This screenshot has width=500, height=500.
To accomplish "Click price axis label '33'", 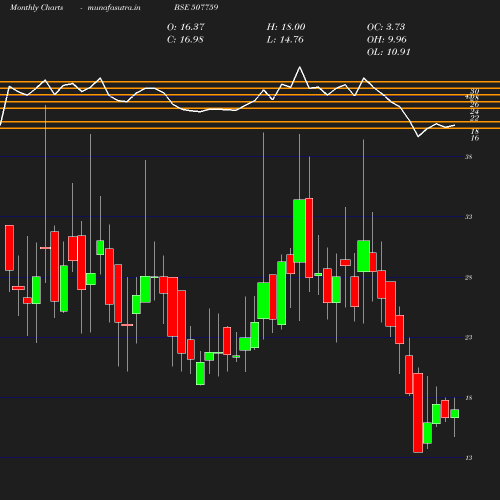I will tap(469, 217).
